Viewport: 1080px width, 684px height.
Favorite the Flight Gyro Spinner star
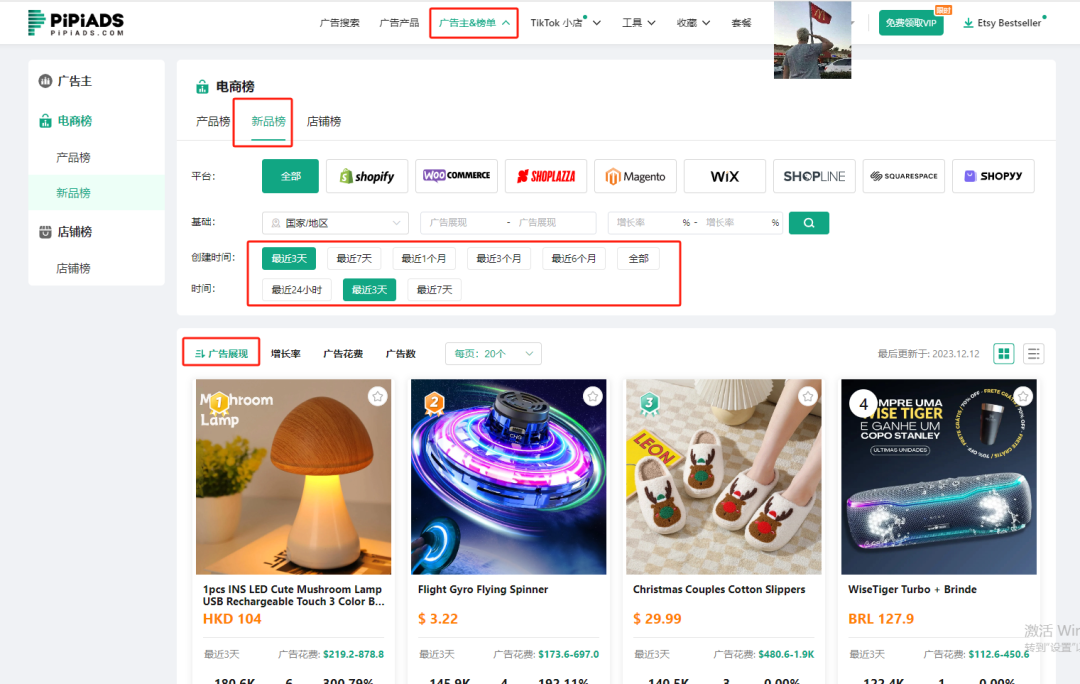[592, 396]
